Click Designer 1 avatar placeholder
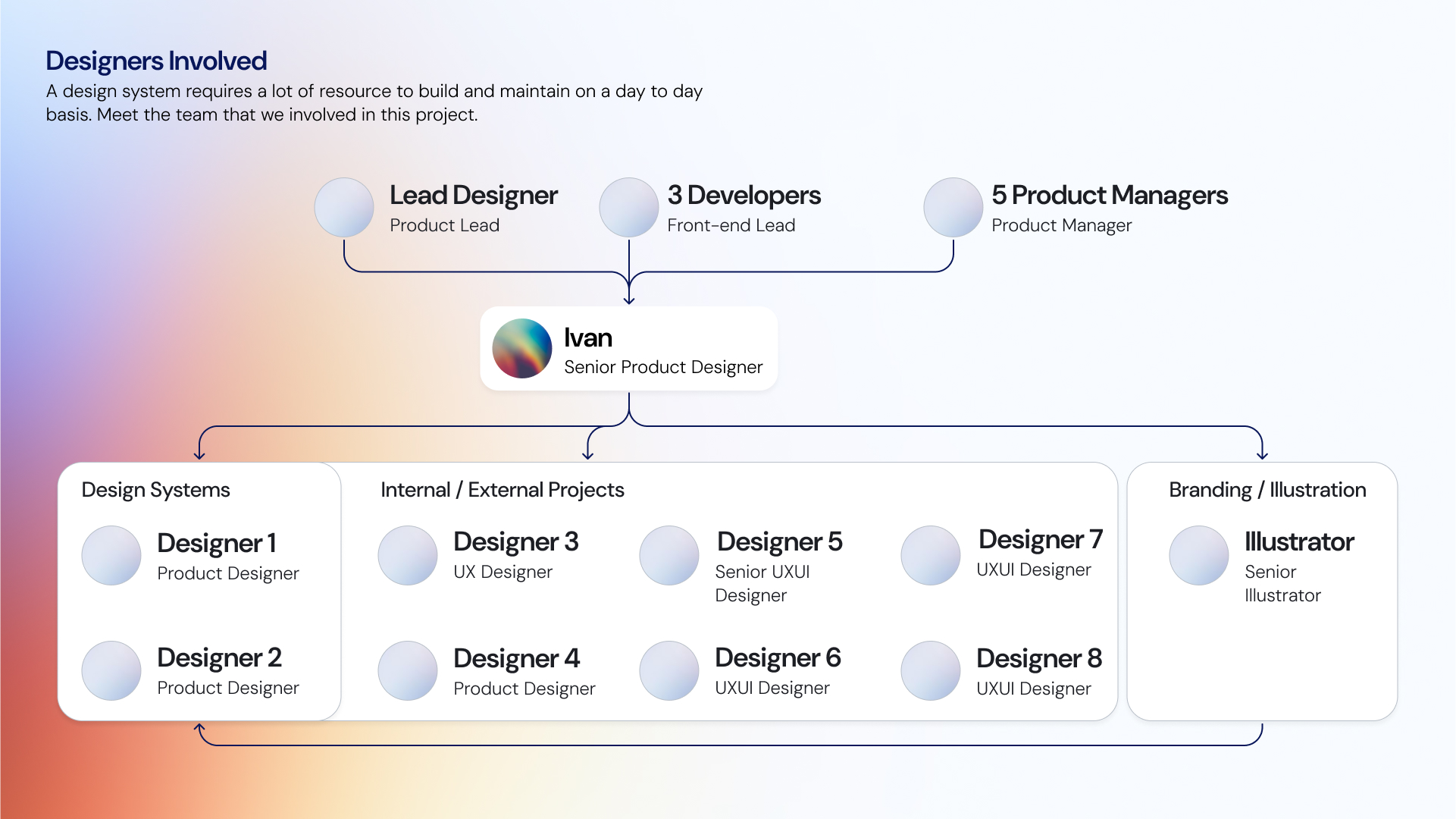Image resolution: width=1456 pixels, height=819 pixels. tap(111, 555)
